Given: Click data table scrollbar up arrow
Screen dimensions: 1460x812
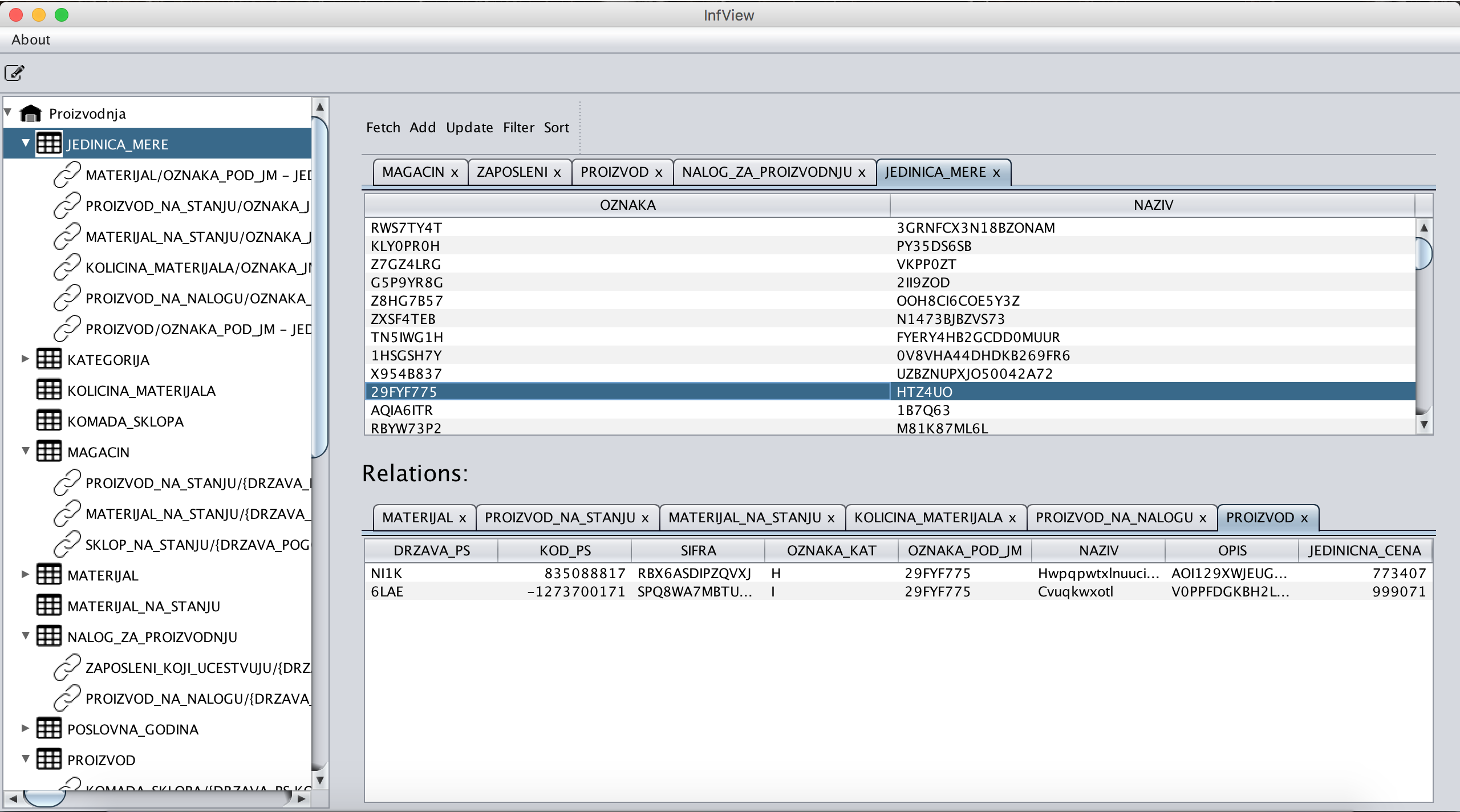Looking at the screenshot, I should click(1424, 228).
